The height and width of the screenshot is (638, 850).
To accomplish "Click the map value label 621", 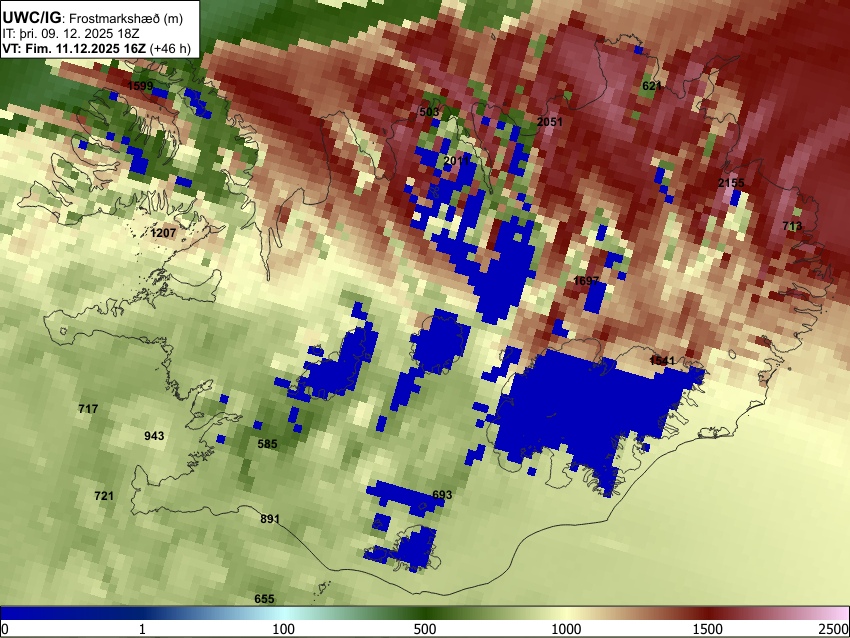I will pos(652,86).
